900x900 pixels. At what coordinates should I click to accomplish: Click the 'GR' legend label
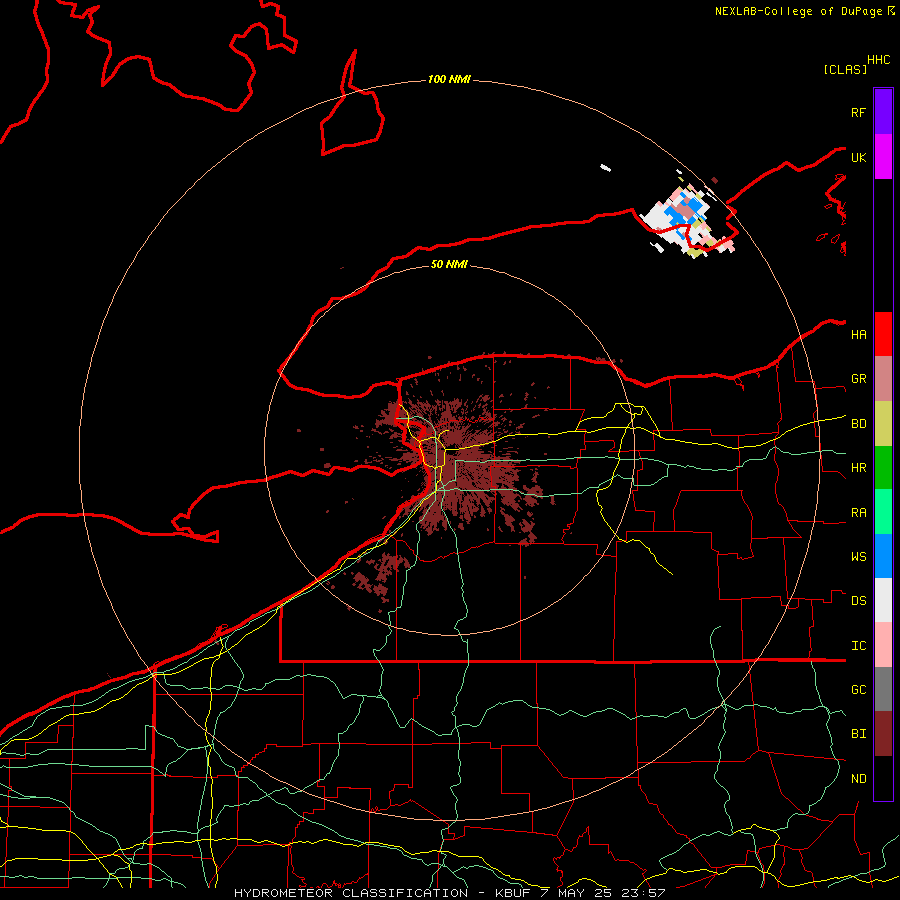coord(858,379)
